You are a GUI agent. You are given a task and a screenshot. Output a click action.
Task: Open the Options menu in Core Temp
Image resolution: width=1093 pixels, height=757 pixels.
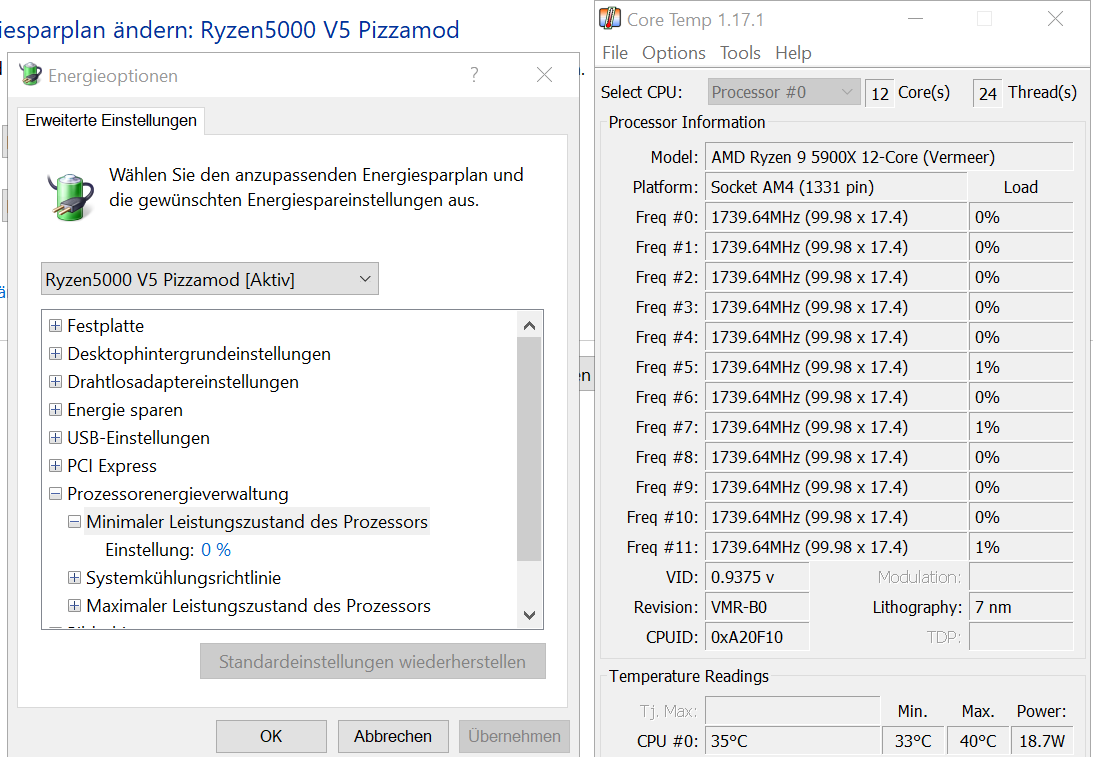[x=673, y=53]
